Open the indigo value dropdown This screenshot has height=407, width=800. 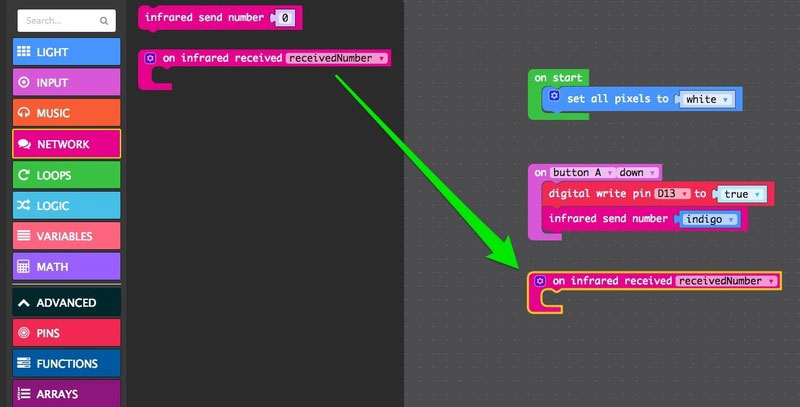[x=709, y=219]
